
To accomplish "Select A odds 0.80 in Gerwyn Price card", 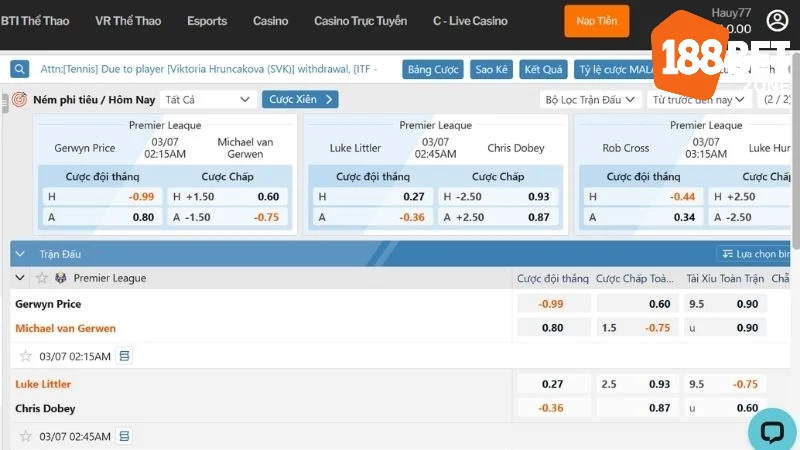I will coord(102,217).
